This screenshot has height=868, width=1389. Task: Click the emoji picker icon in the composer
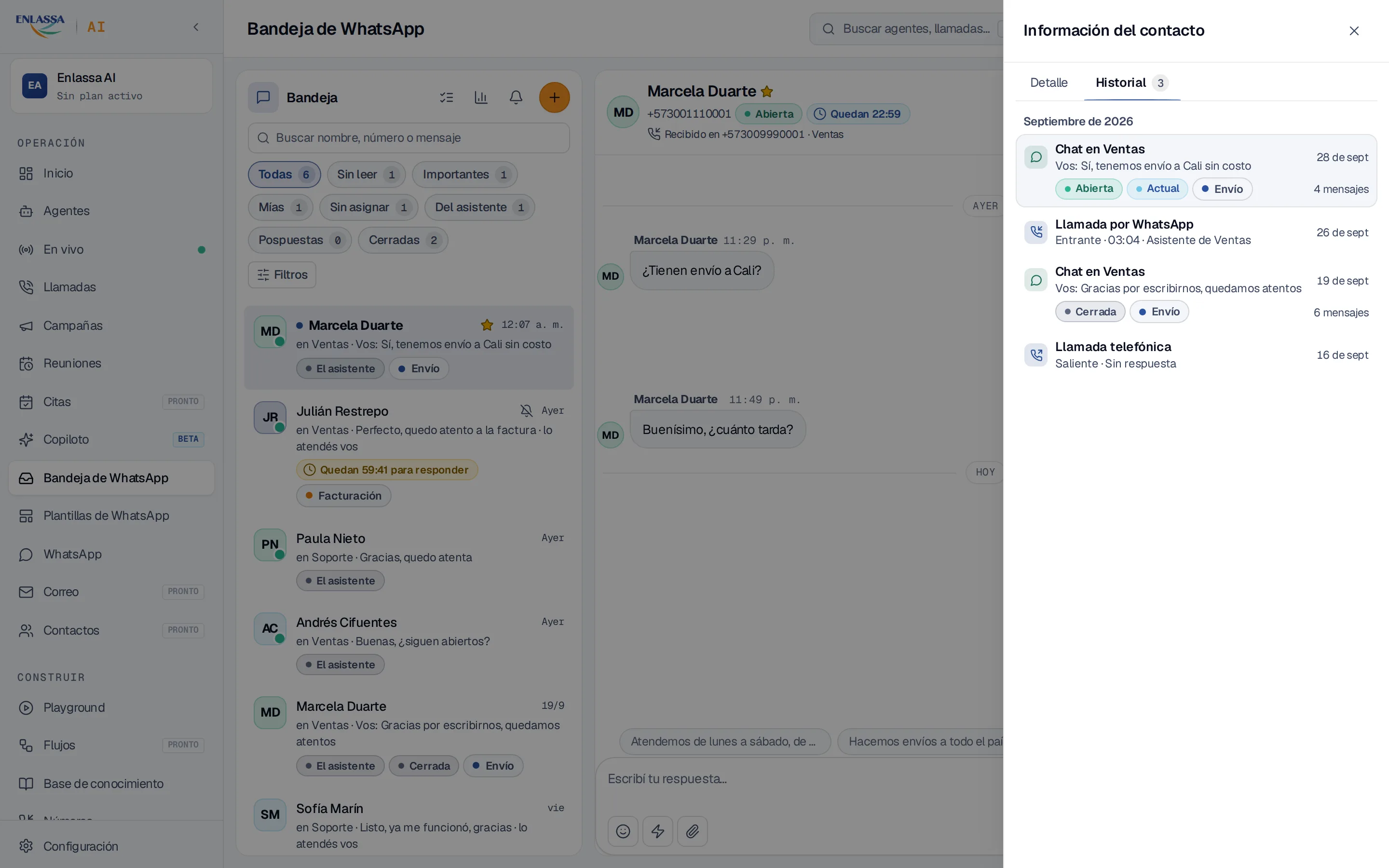[x=623, y=831]
